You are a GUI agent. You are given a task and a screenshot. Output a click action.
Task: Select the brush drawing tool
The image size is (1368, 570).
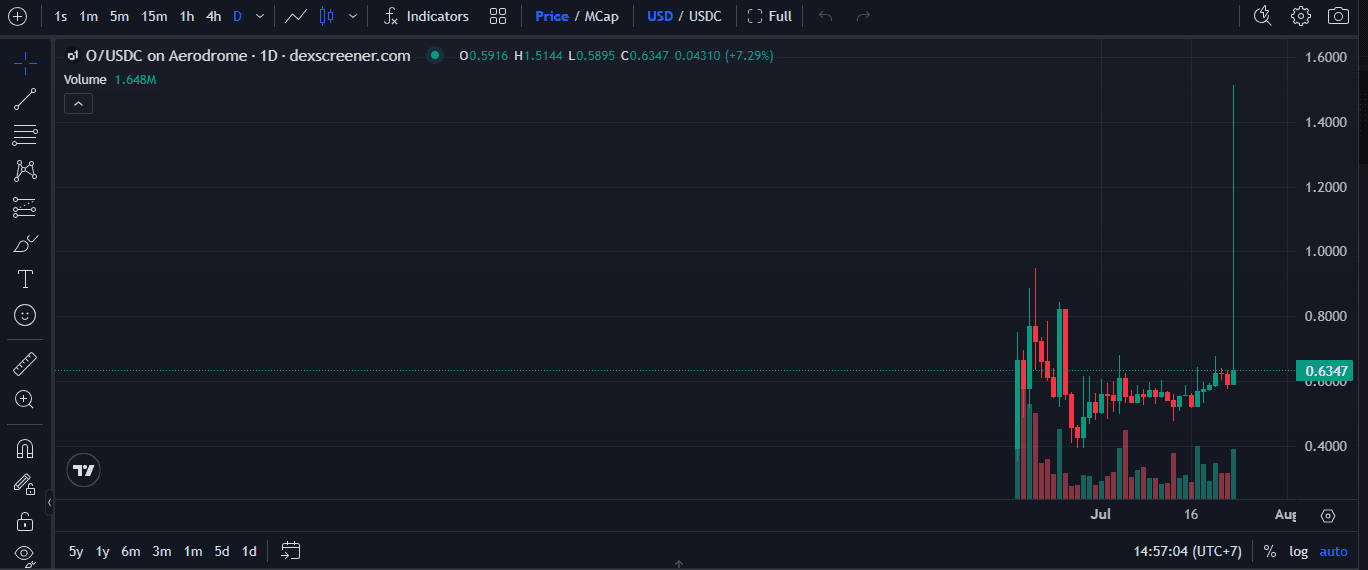(25, 243)
